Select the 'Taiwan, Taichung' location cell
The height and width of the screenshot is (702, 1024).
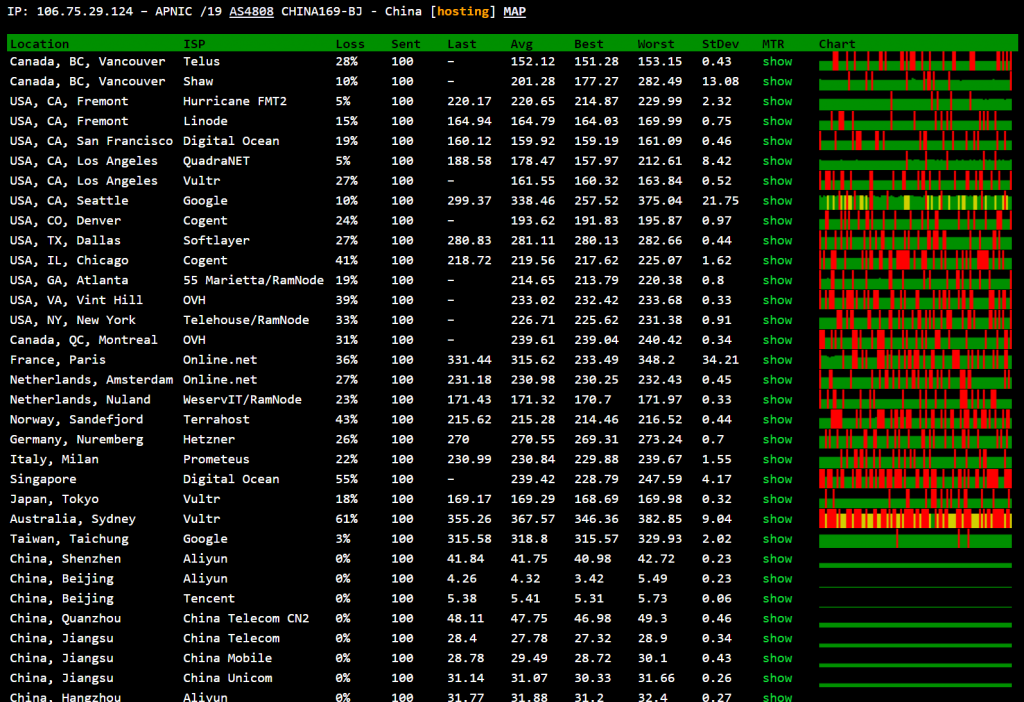click(69, 539)
